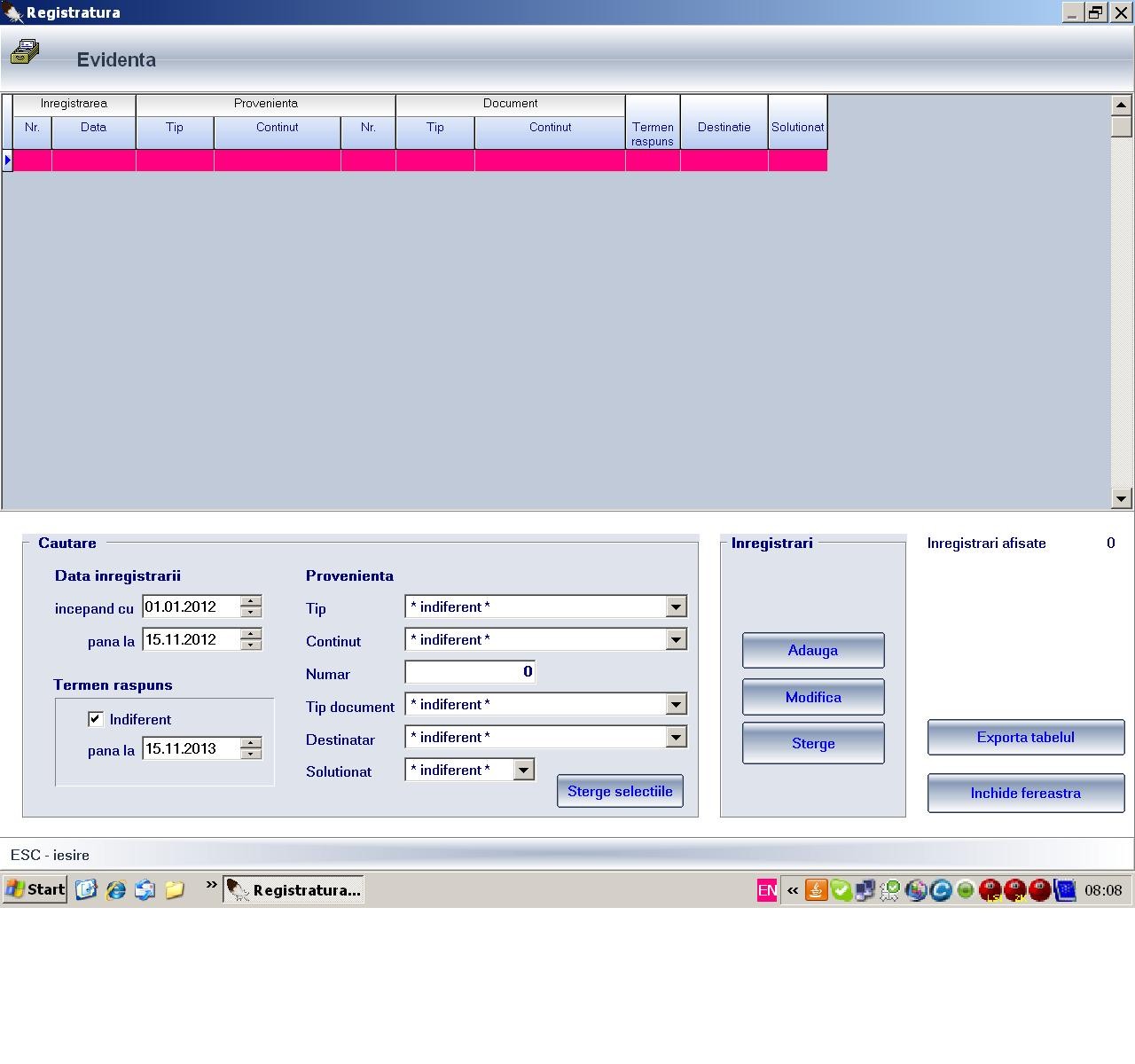Open Internet Explorer from quick launch
The image size is (1135, 1064).
click(x=115, y=889)
